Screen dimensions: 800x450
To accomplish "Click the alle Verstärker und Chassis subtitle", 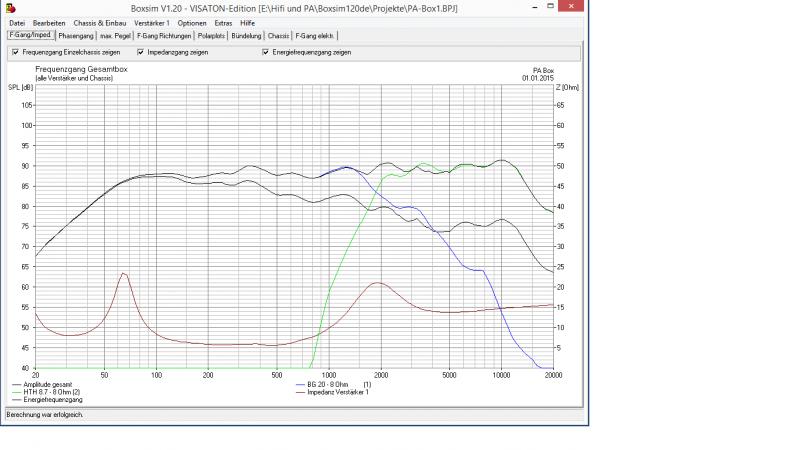I will pyautogui.click(x=74, y=79).
